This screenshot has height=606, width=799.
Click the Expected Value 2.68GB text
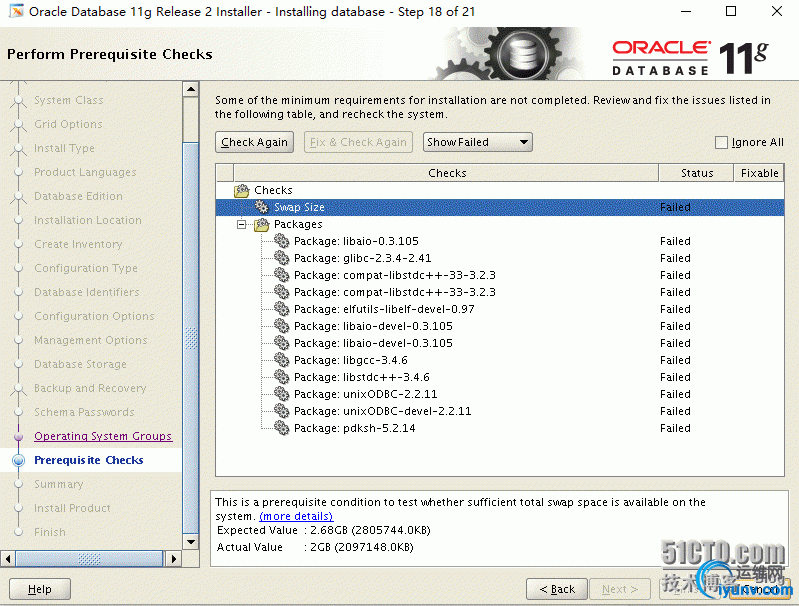[324, 530]
